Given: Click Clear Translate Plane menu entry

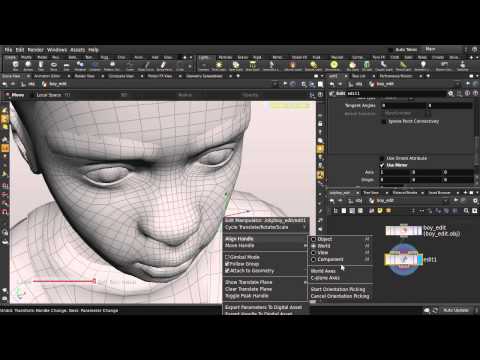Looking at the screenshot, I should [248, 289].
